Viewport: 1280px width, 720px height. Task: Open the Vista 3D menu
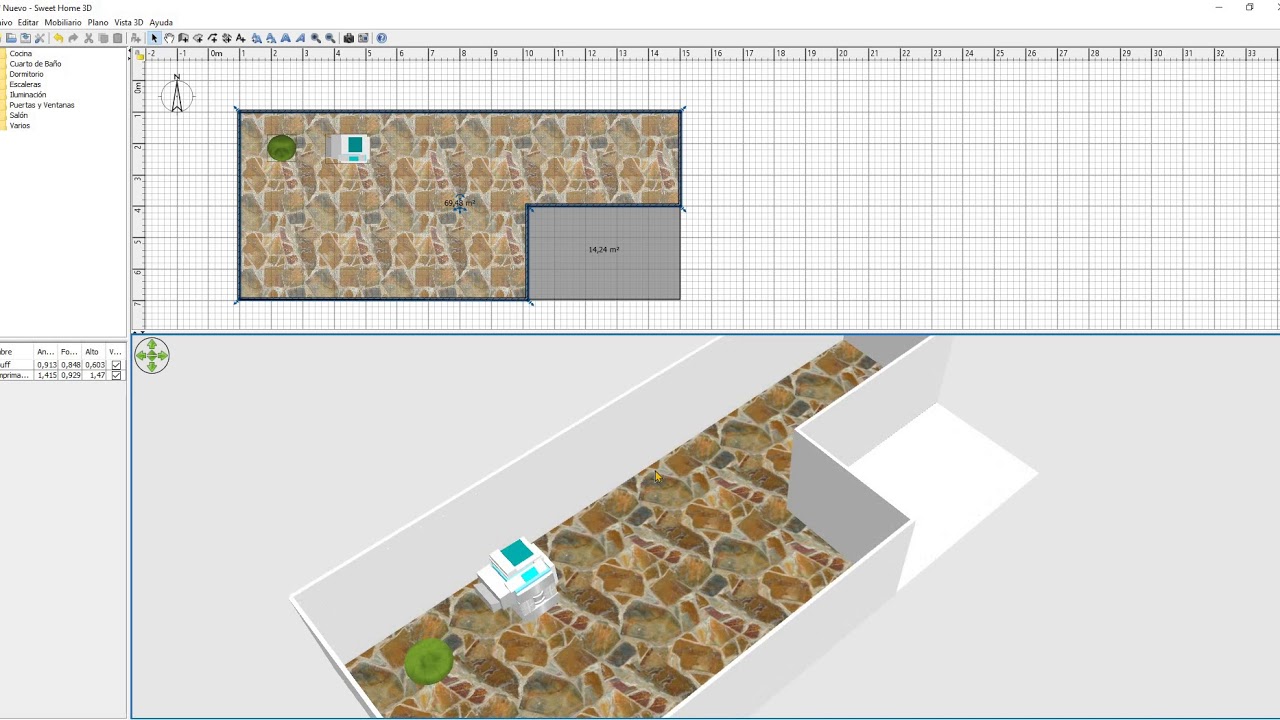(x=129, y=22)
